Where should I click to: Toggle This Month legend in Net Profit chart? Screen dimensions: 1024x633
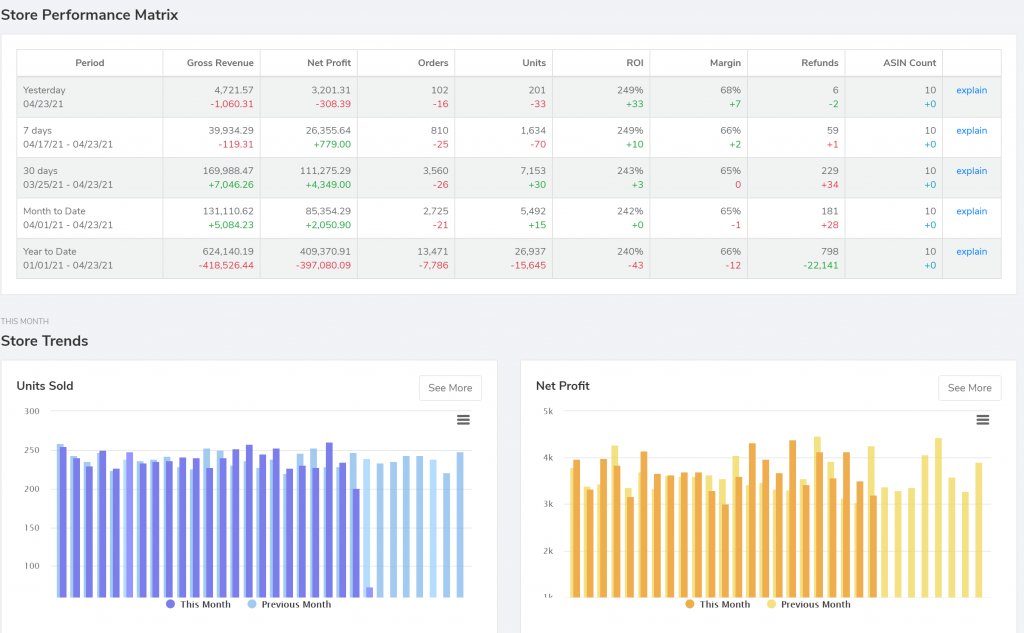718,604
